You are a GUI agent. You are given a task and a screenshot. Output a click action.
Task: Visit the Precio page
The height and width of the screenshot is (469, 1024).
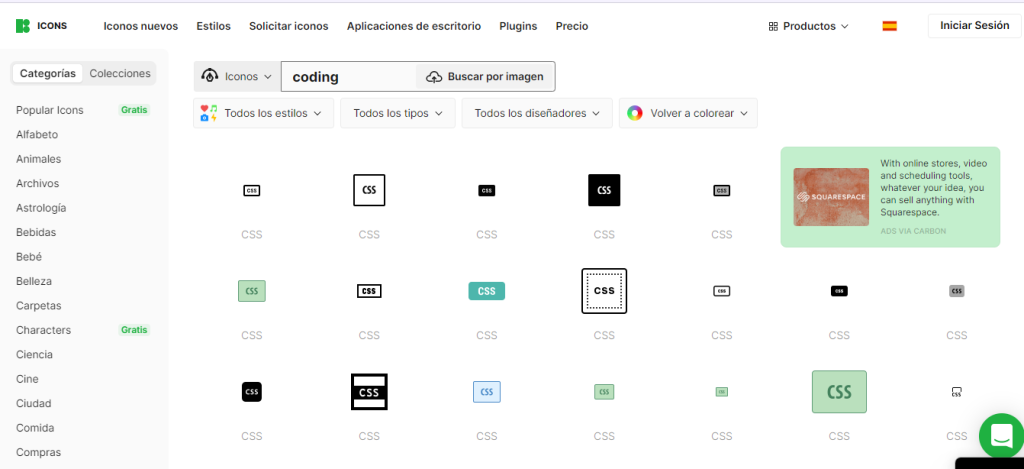(x=572, y=26)
